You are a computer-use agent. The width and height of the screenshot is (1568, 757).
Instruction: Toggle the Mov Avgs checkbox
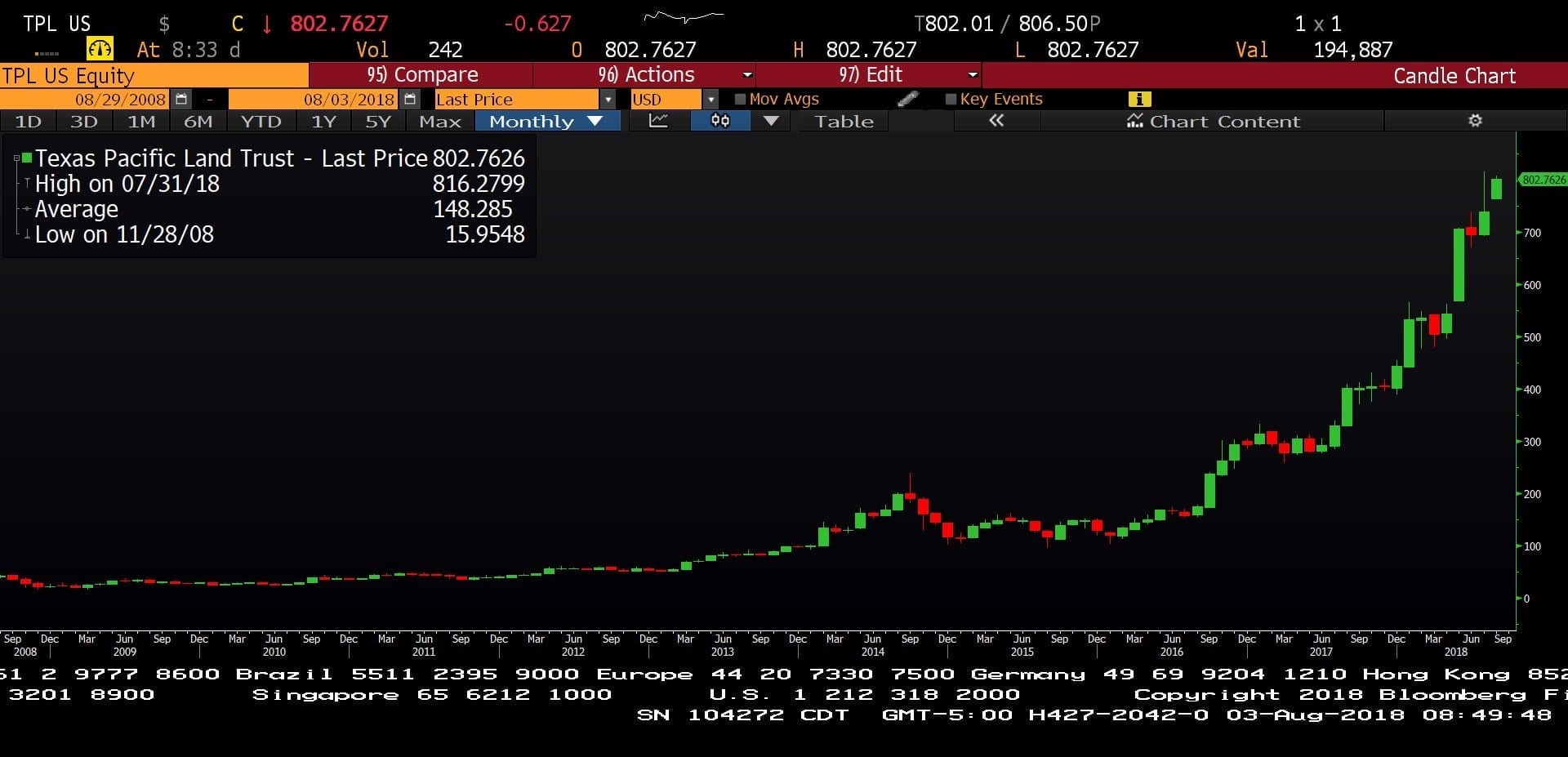click(x=740, y=99)
